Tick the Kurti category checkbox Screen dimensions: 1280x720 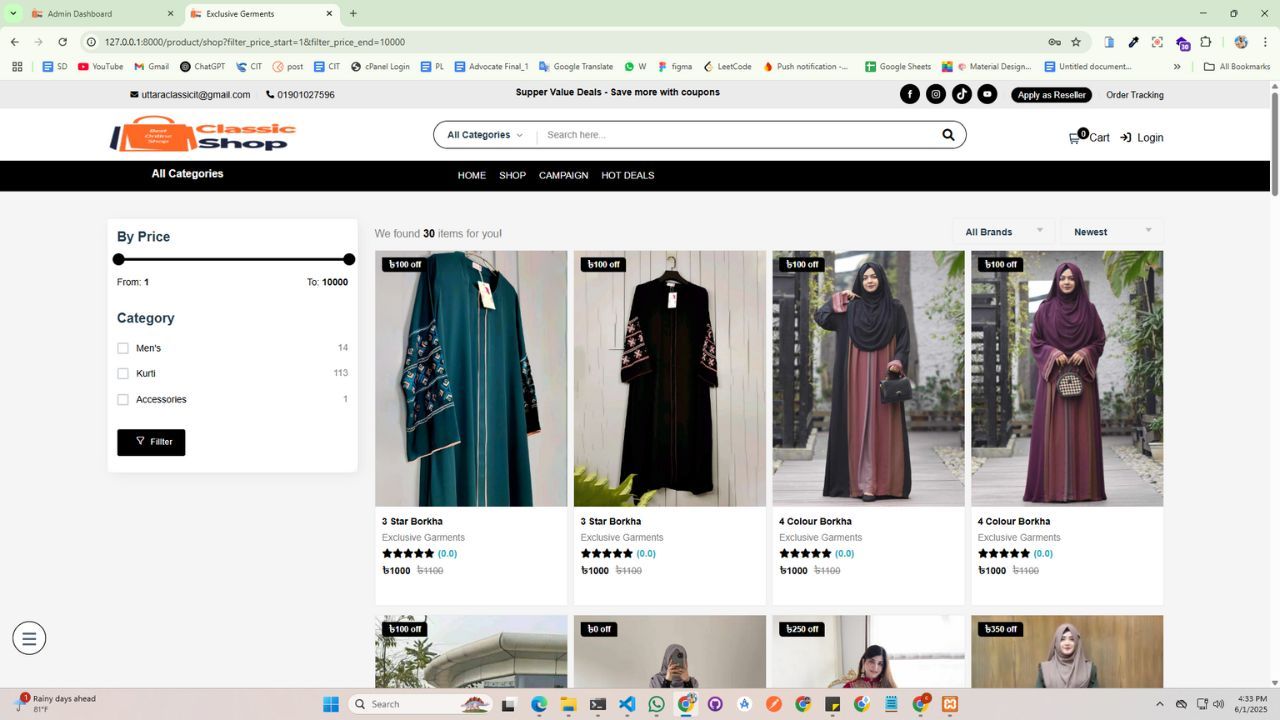point(123,373)
